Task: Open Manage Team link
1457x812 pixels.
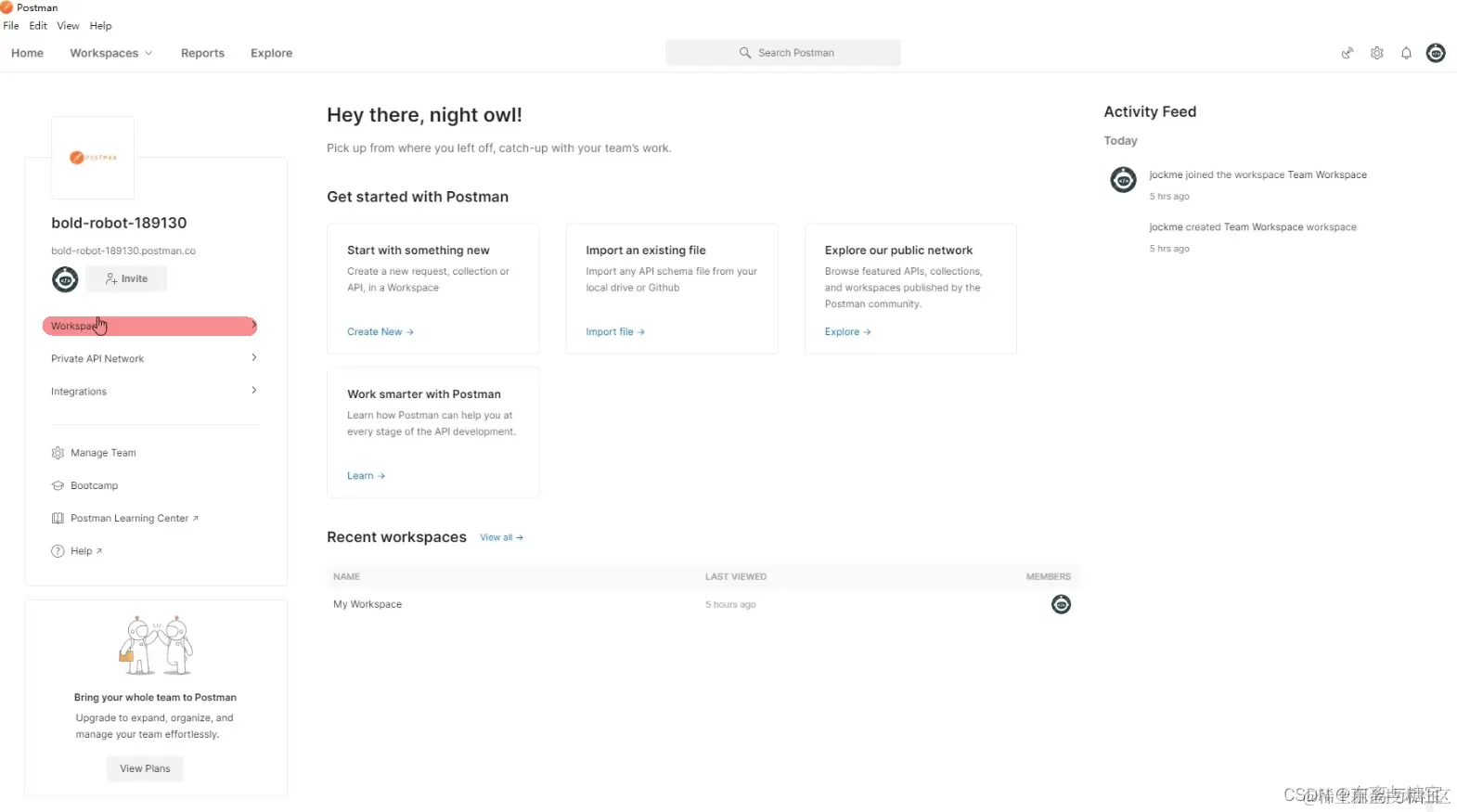Action: click(x=103, y=453)
